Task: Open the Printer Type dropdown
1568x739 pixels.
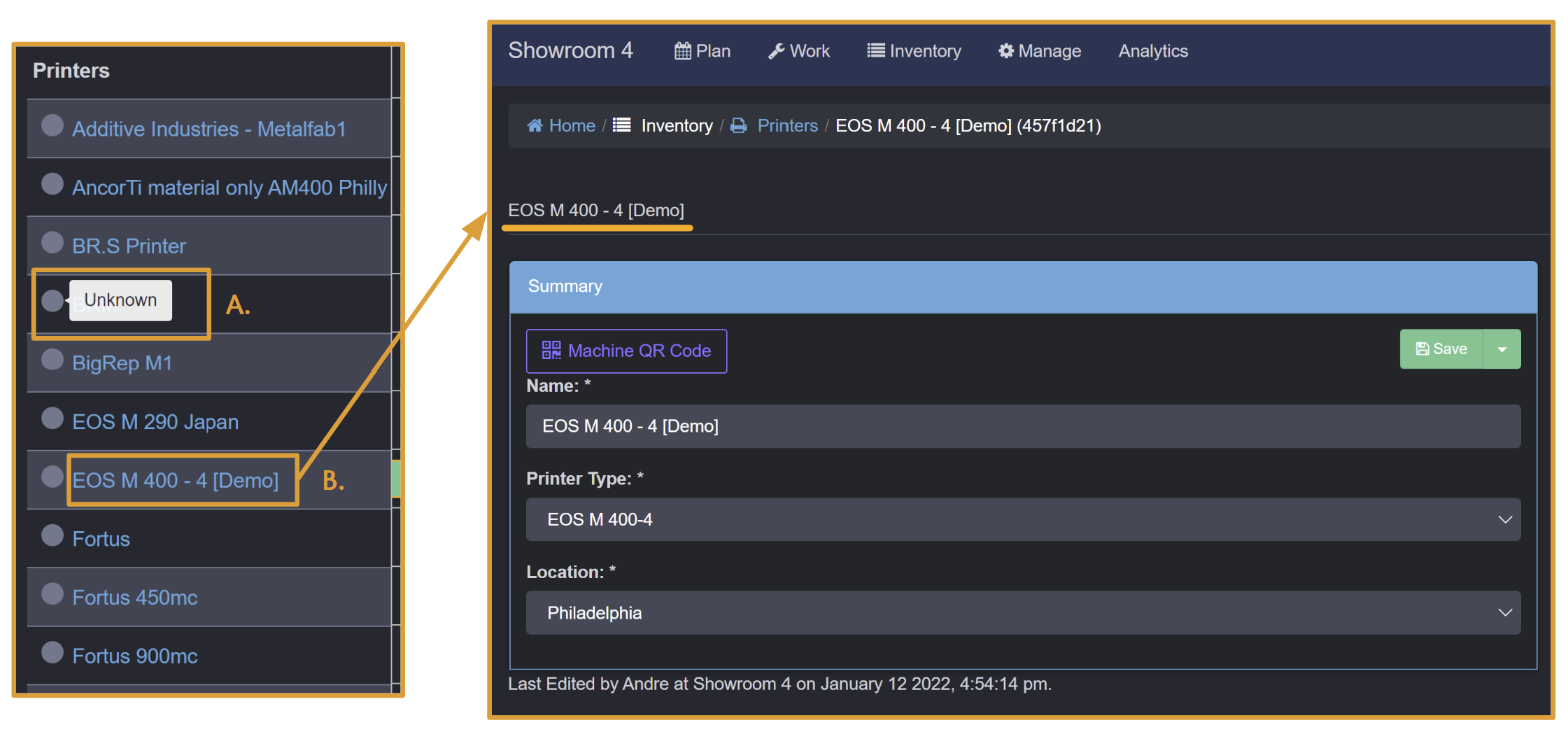Action: tap(1023, 519)
